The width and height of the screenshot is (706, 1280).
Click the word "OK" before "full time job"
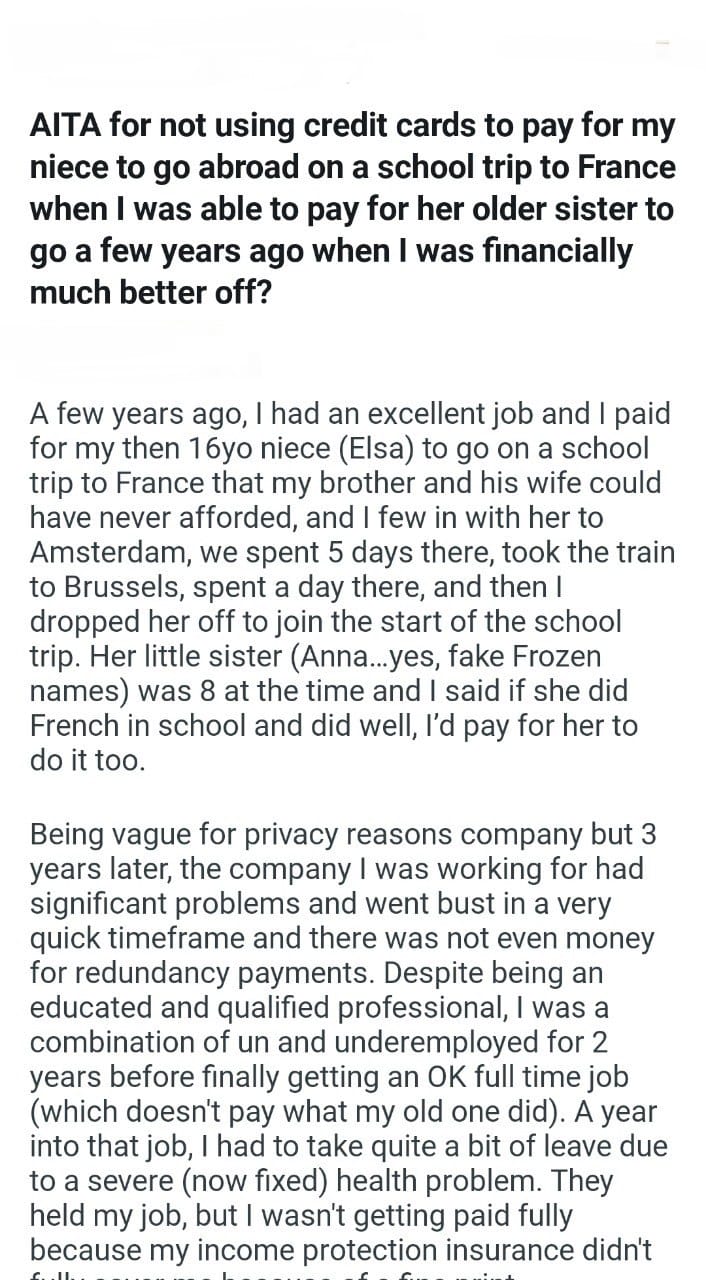click(x=404, y=1078)
